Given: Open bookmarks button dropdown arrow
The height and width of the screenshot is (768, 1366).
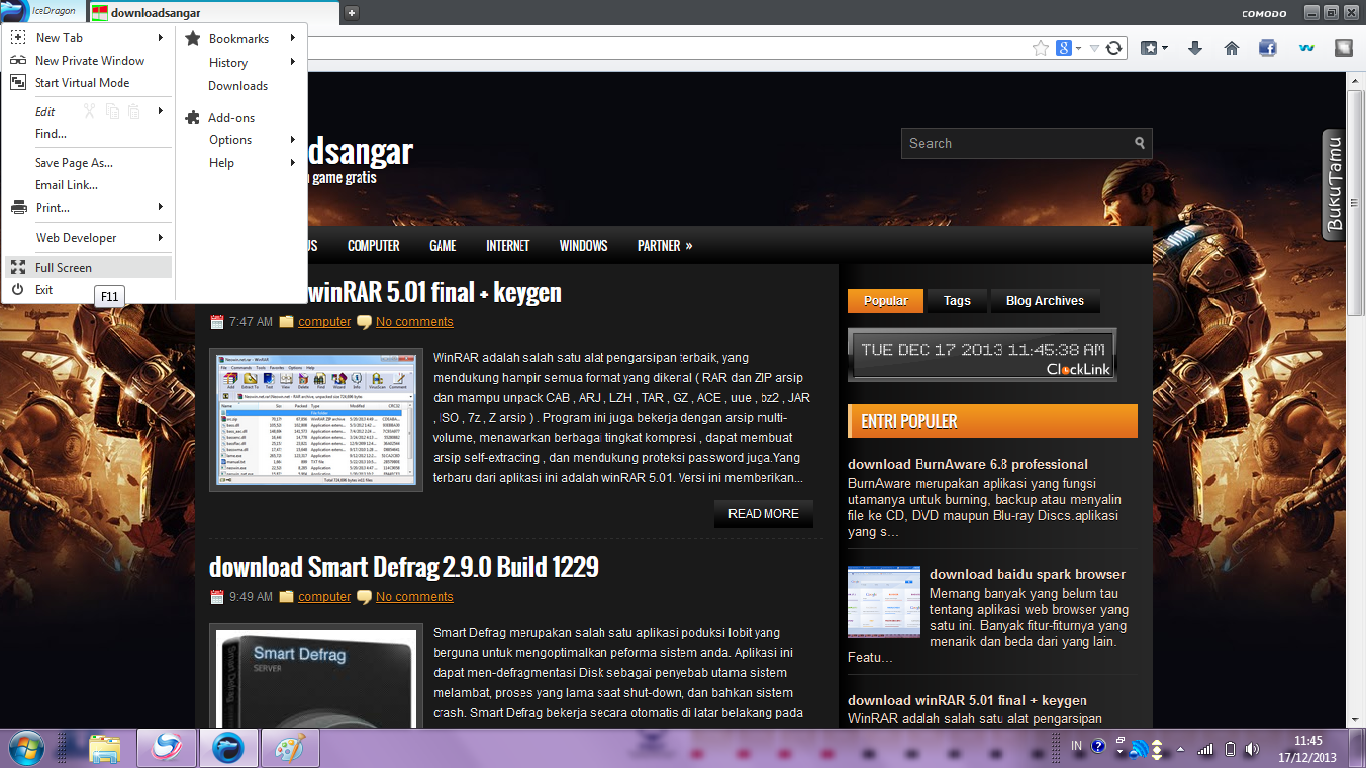Looking at the screenshot, I should (1165, 48).
